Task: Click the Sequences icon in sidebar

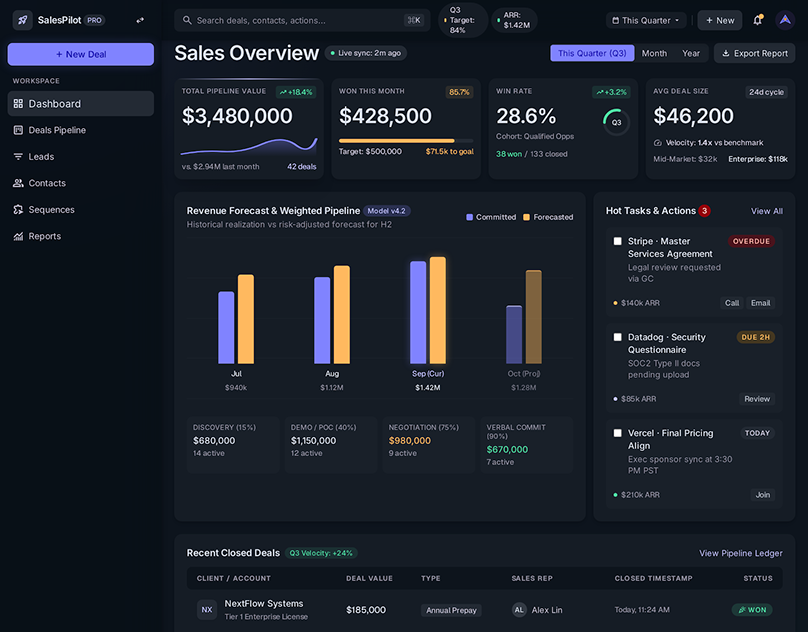Action: pos(18,209)
